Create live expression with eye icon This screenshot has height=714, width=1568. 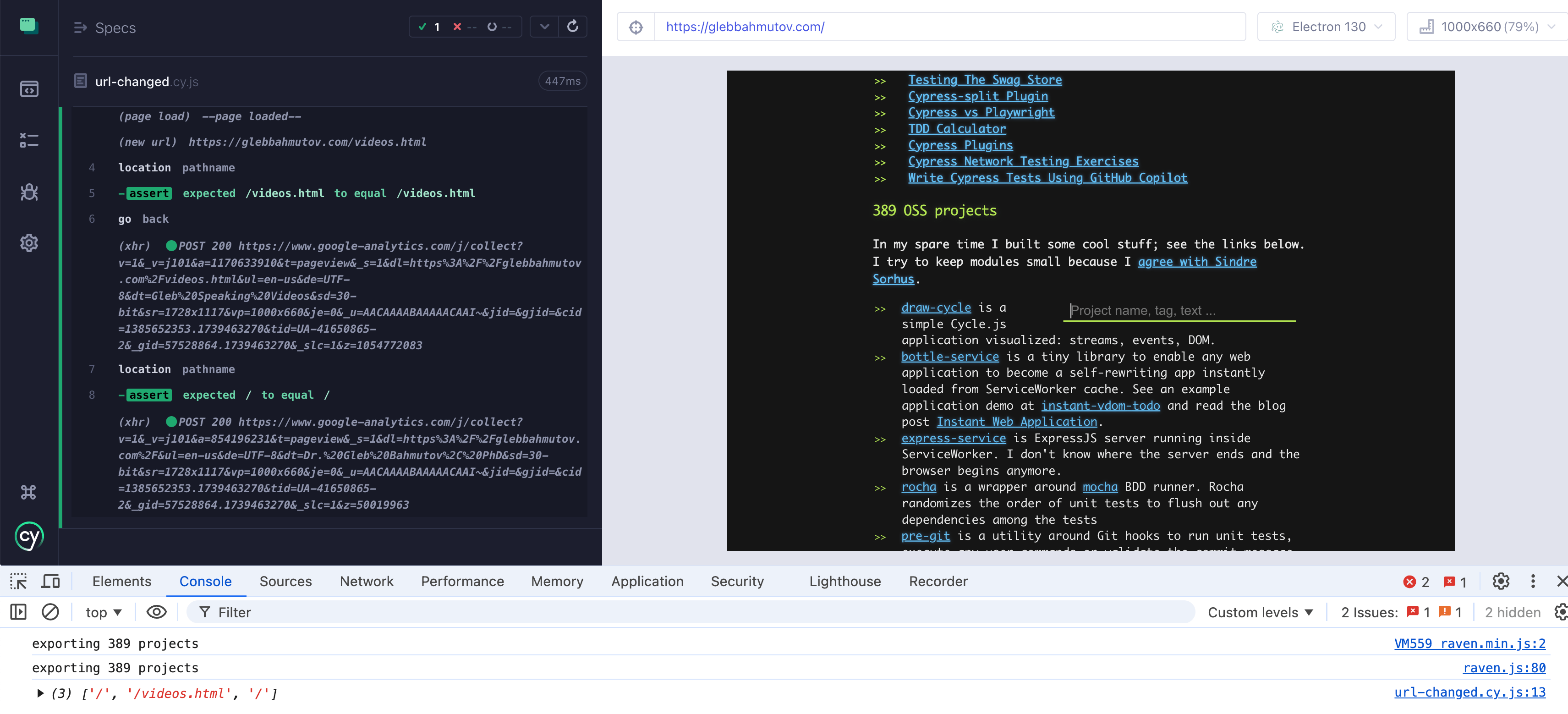pos(156,612)
